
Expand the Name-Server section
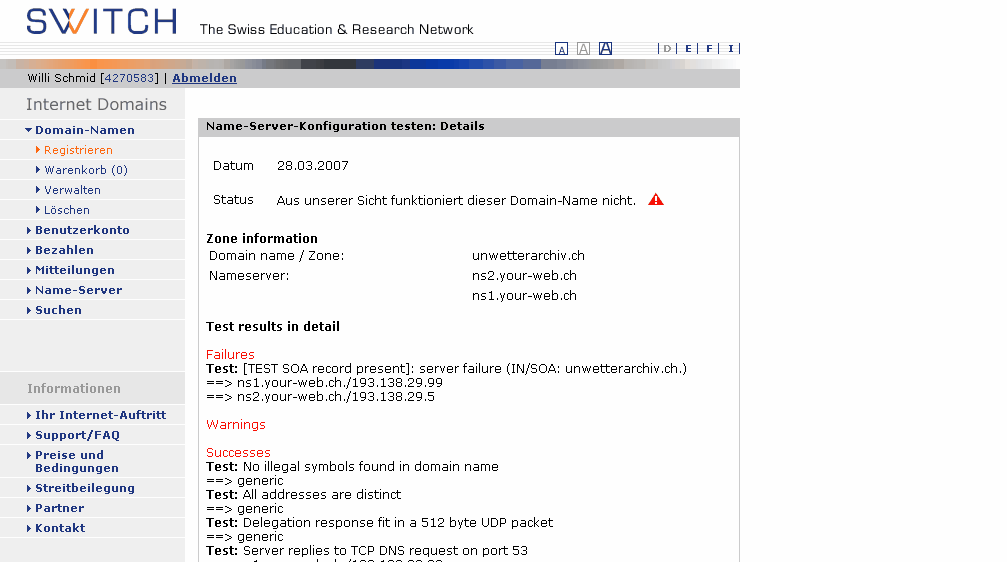click(78, 290)
